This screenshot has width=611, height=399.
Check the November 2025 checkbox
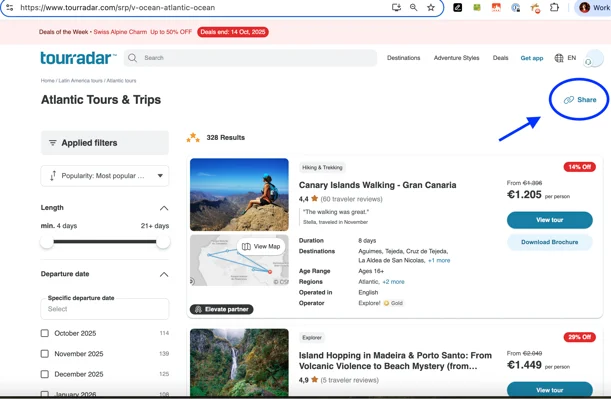click(x=45, y=353)
